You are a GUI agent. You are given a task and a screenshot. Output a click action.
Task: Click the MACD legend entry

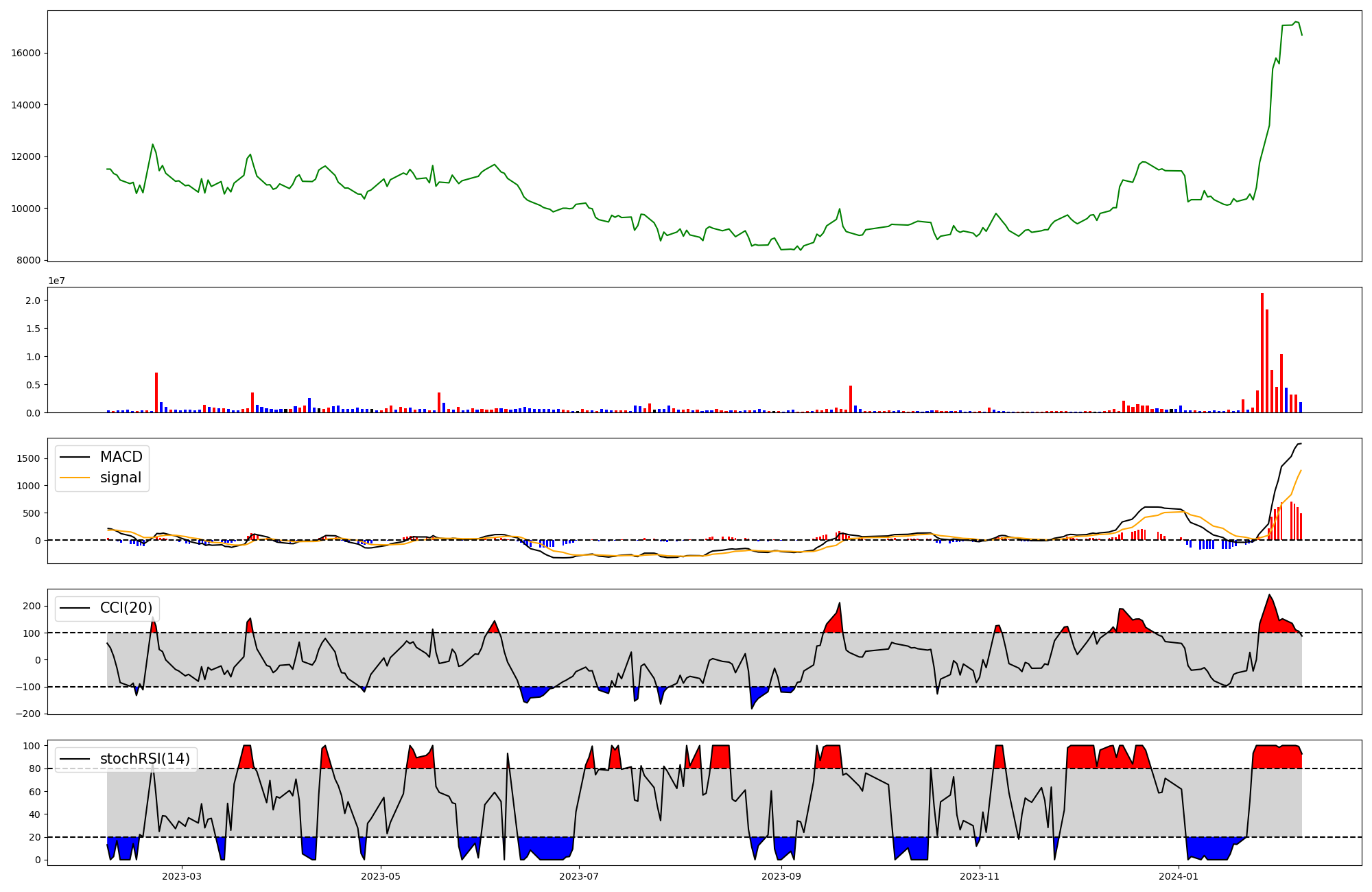(x=101, y=457)
